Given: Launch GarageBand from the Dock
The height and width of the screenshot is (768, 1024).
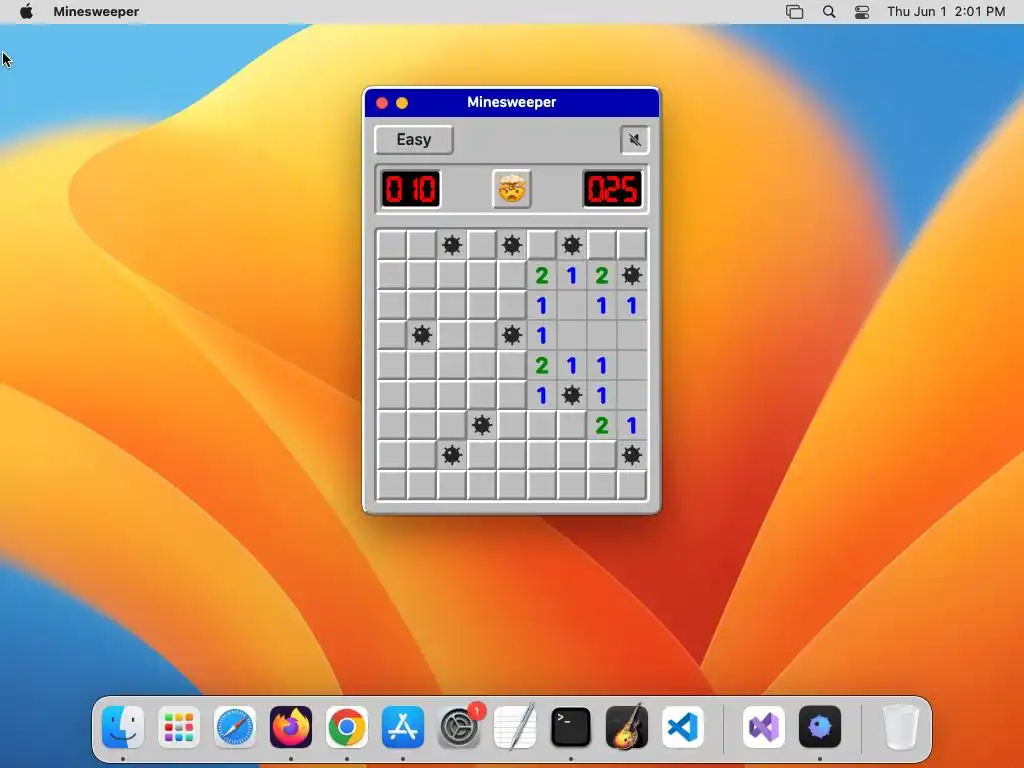Looking at the screenshot, I should point(627,727).
